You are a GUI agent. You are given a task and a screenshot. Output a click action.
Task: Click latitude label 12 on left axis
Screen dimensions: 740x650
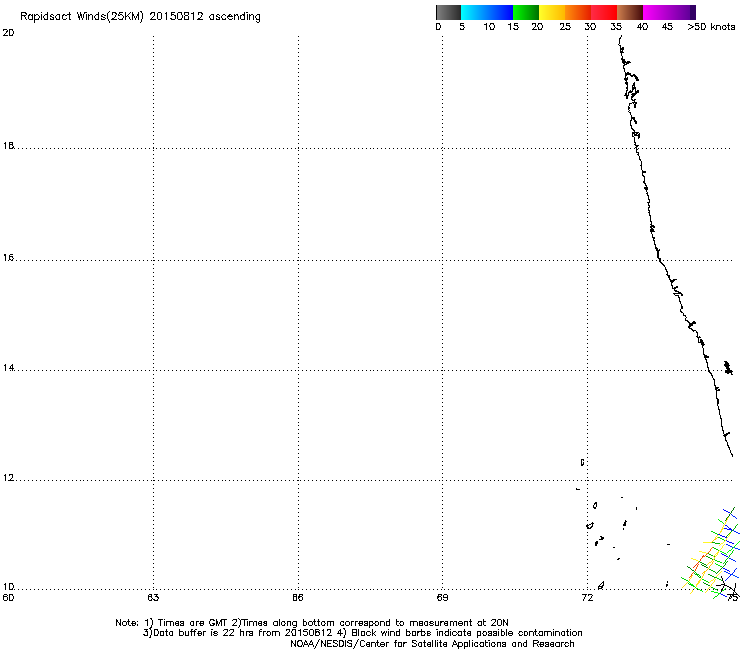point(8,478)
